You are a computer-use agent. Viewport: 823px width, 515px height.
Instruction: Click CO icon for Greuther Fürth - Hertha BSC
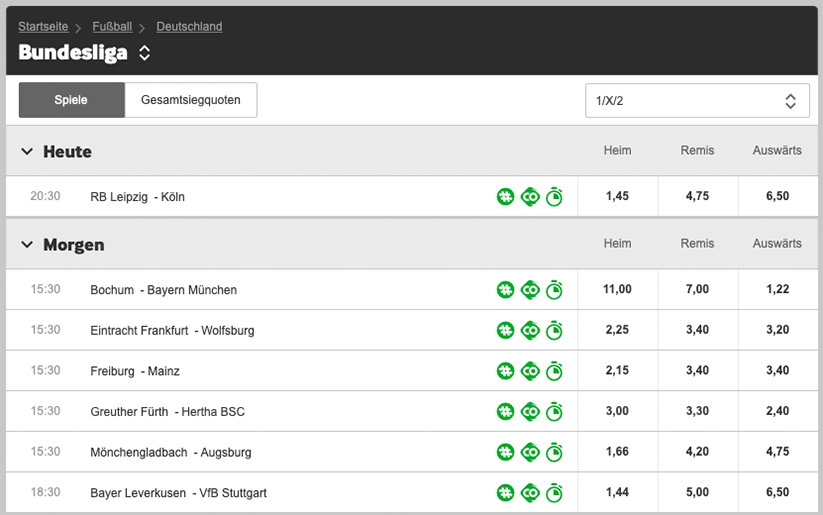click(530, 412)
